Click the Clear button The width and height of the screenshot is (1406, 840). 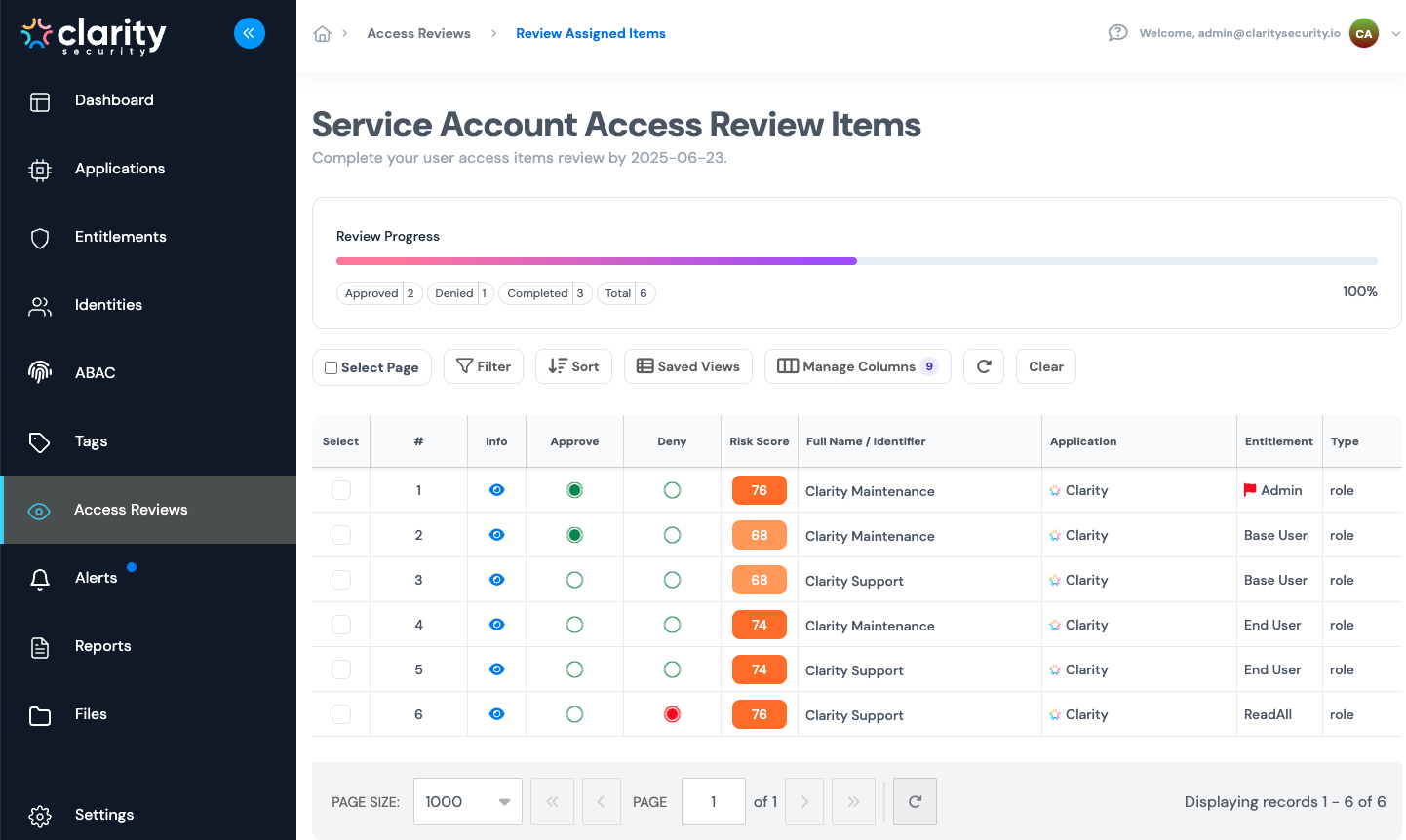coord(1045,366)
